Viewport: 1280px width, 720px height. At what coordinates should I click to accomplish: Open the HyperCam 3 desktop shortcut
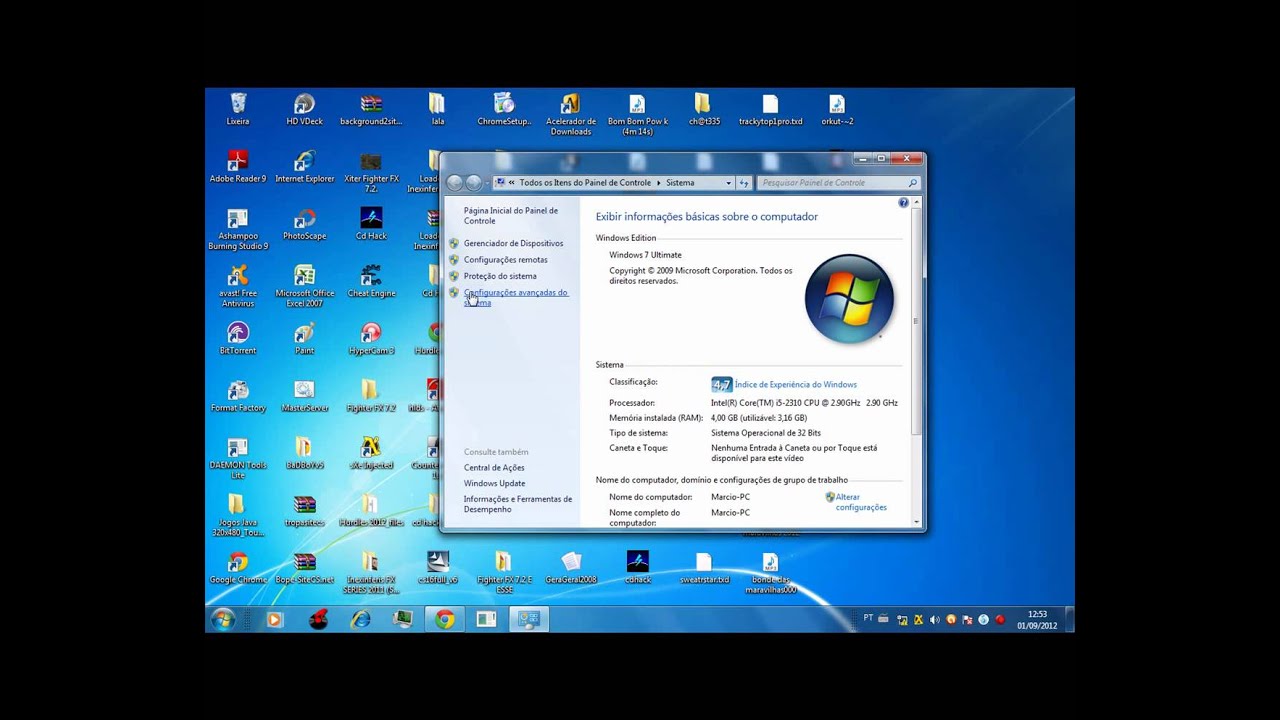click(x=371, y=339)
